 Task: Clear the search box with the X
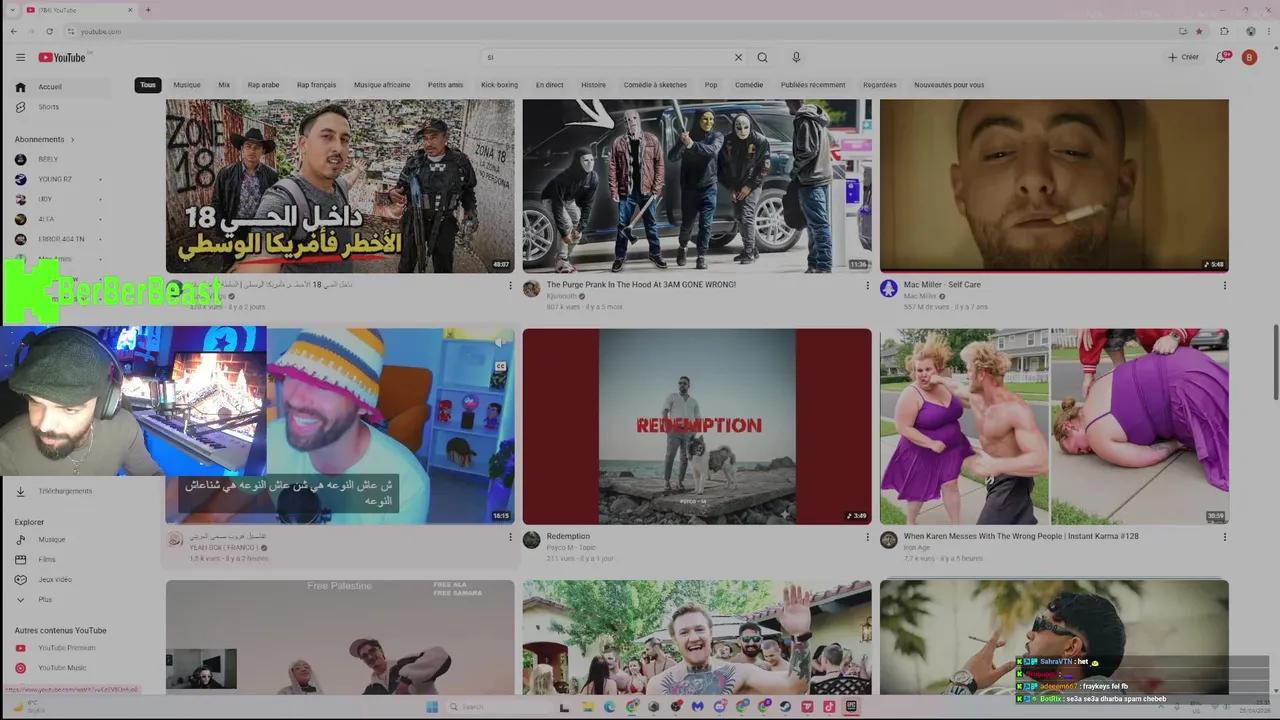tap(738, 57)
